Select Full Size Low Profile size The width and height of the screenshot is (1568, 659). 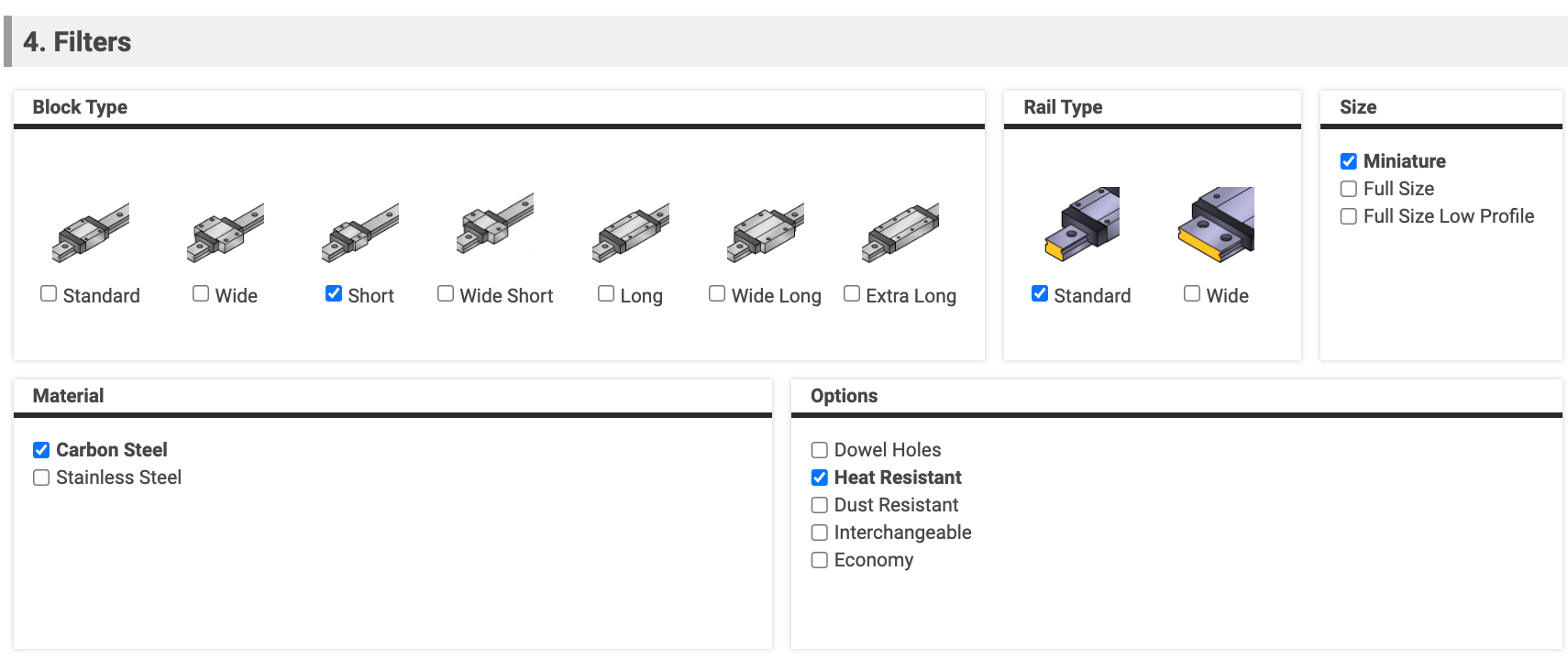point(1349,216)
